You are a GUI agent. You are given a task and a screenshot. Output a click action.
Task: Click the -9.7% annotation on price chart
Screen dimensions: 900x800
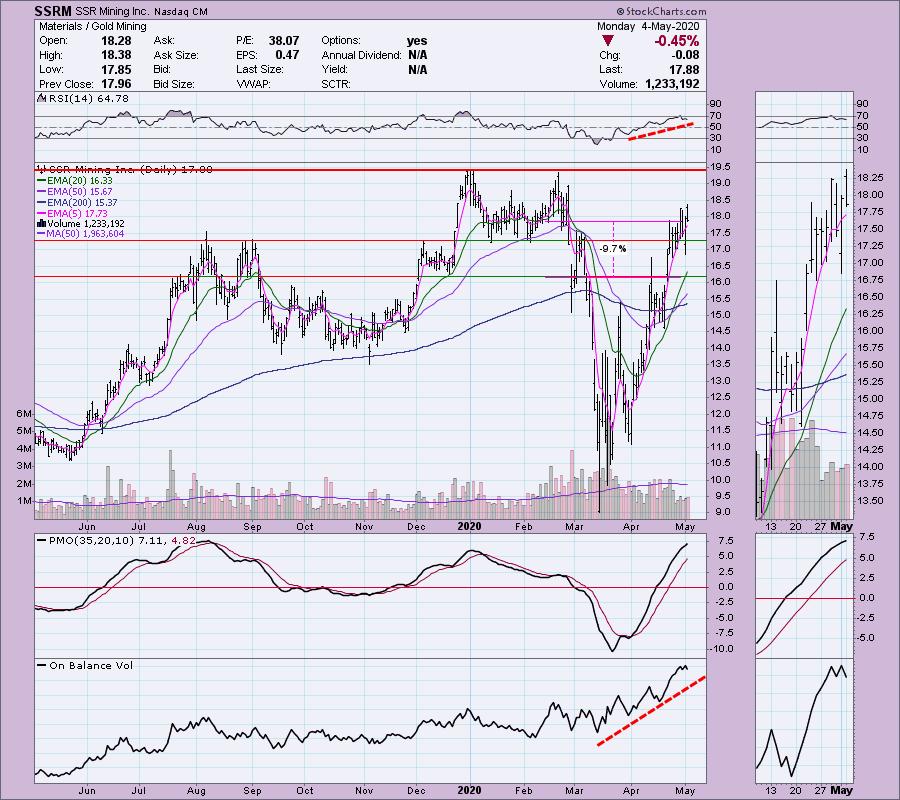click(x=612, y=249)
